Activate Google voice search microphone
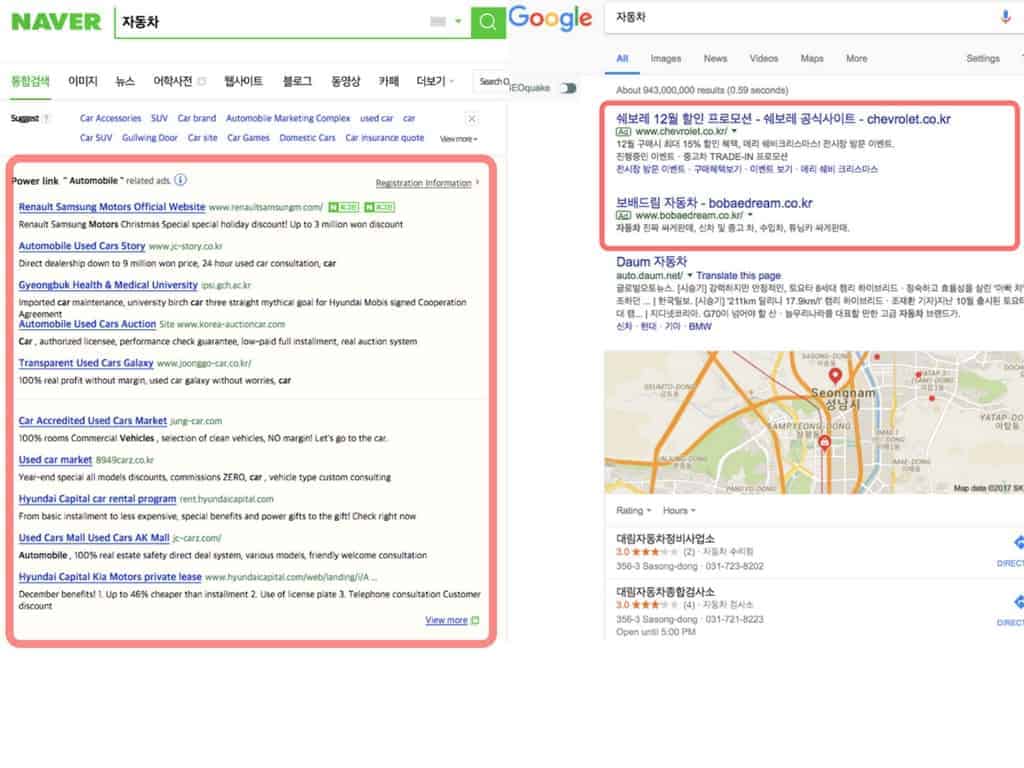 (1005, 17)
